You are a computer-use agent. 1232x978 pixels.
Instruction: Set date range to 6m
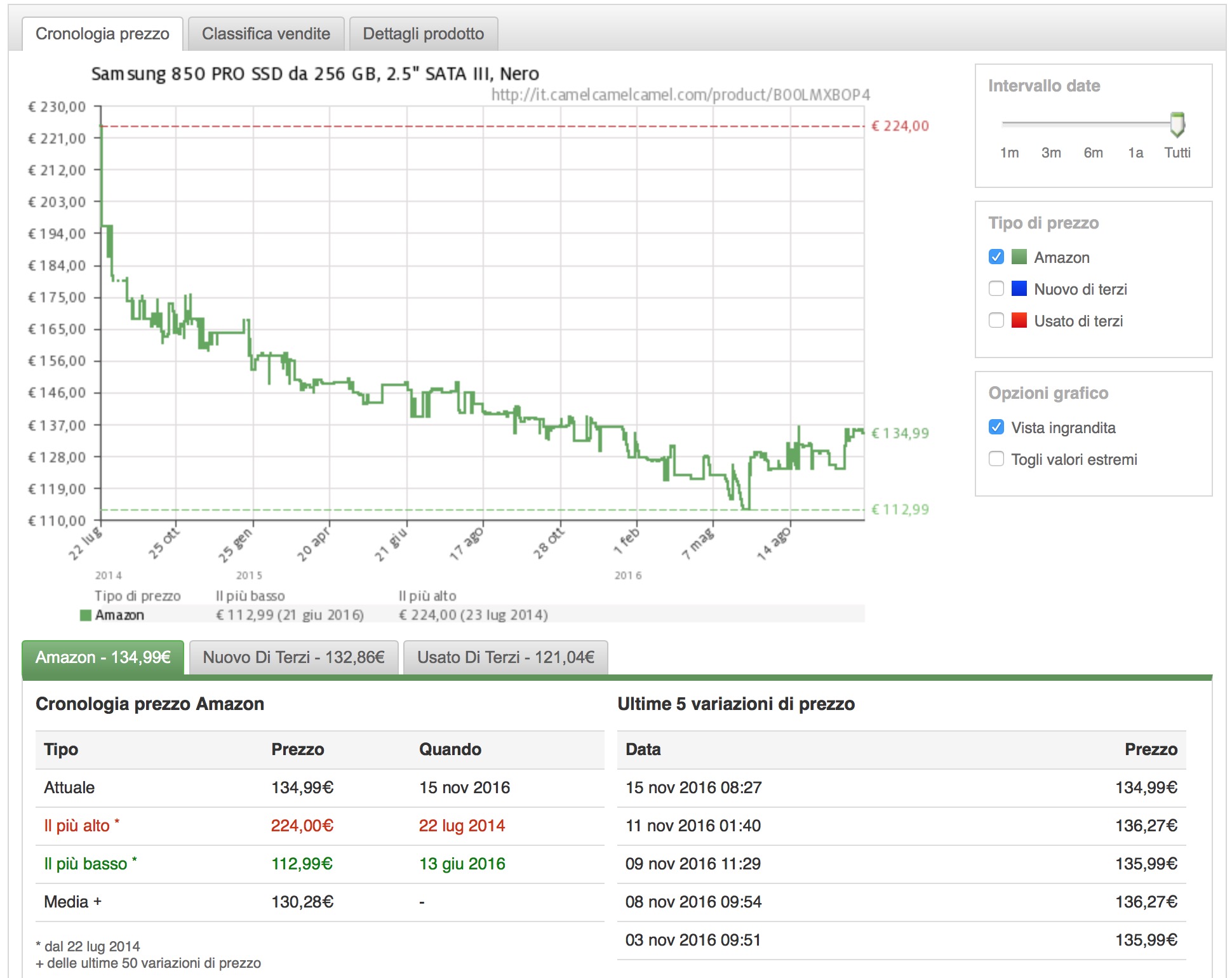tap(1093, 152)
